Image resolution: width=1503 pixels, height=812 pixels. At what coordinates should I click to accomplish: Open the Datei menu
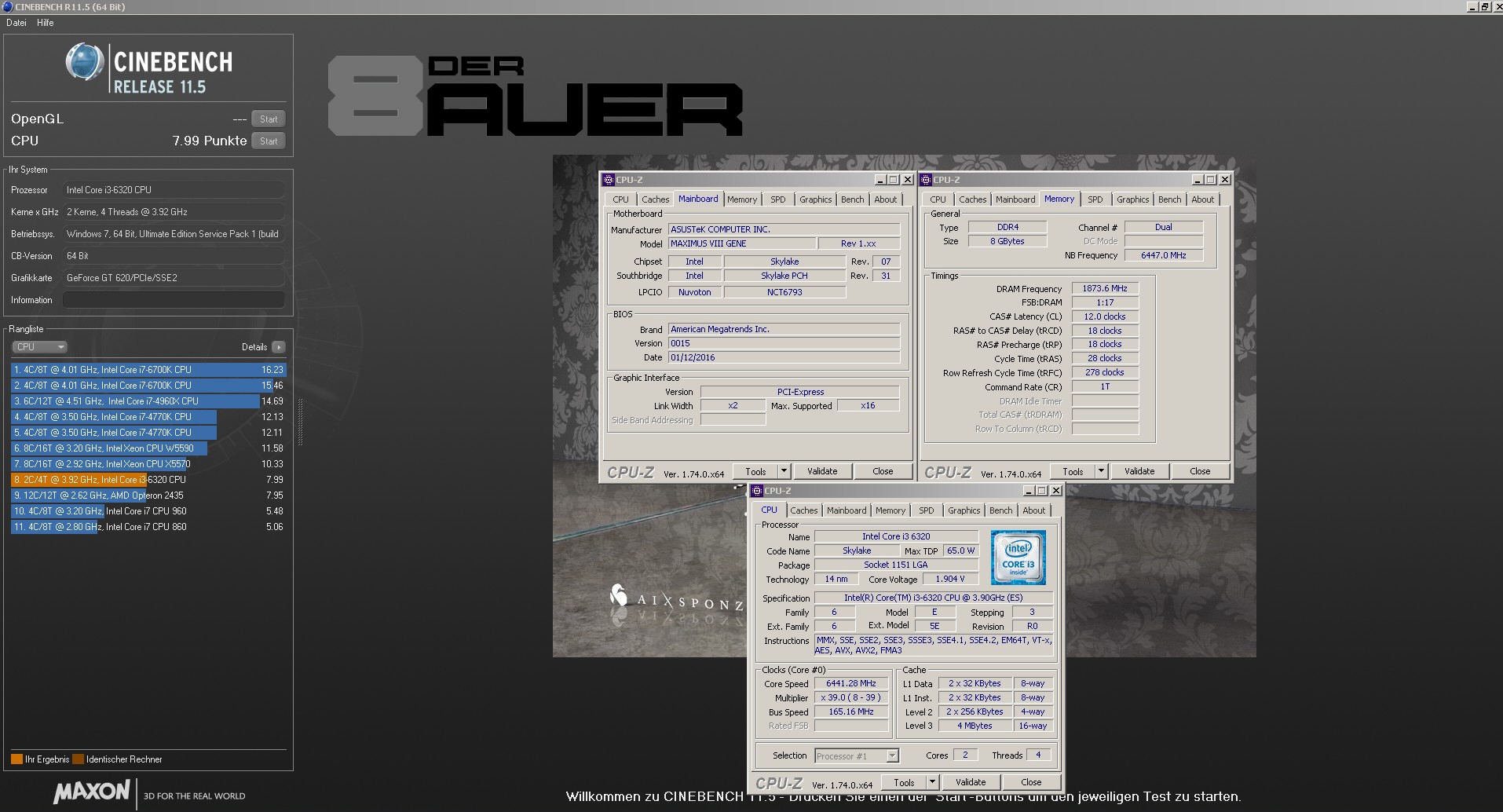16,23
